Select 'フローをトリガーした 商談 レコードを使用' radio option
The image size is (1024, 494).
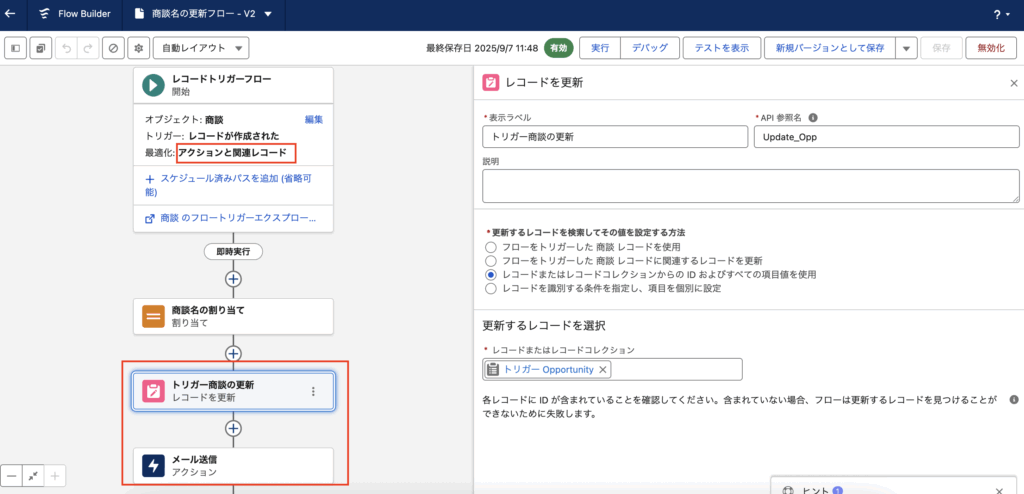pyautogui.click(x=490, y=246)
